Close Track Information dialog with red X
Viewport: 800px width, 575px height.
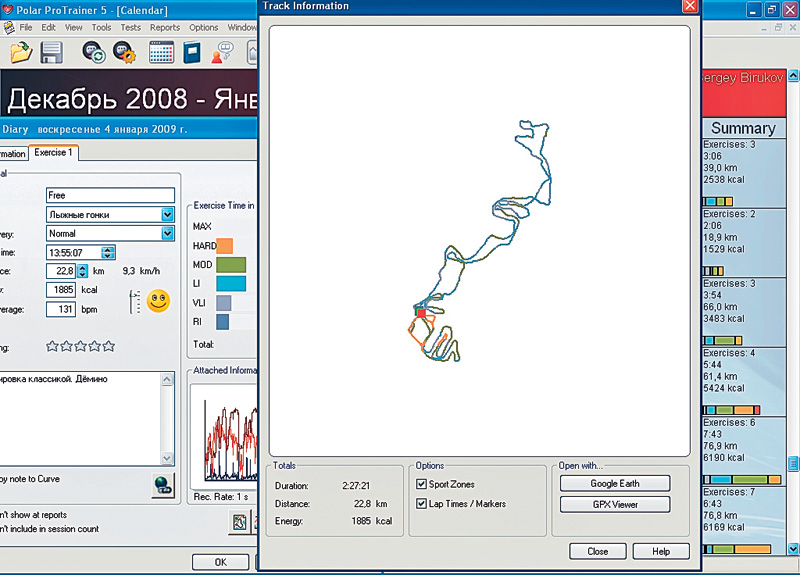[690, 6]
